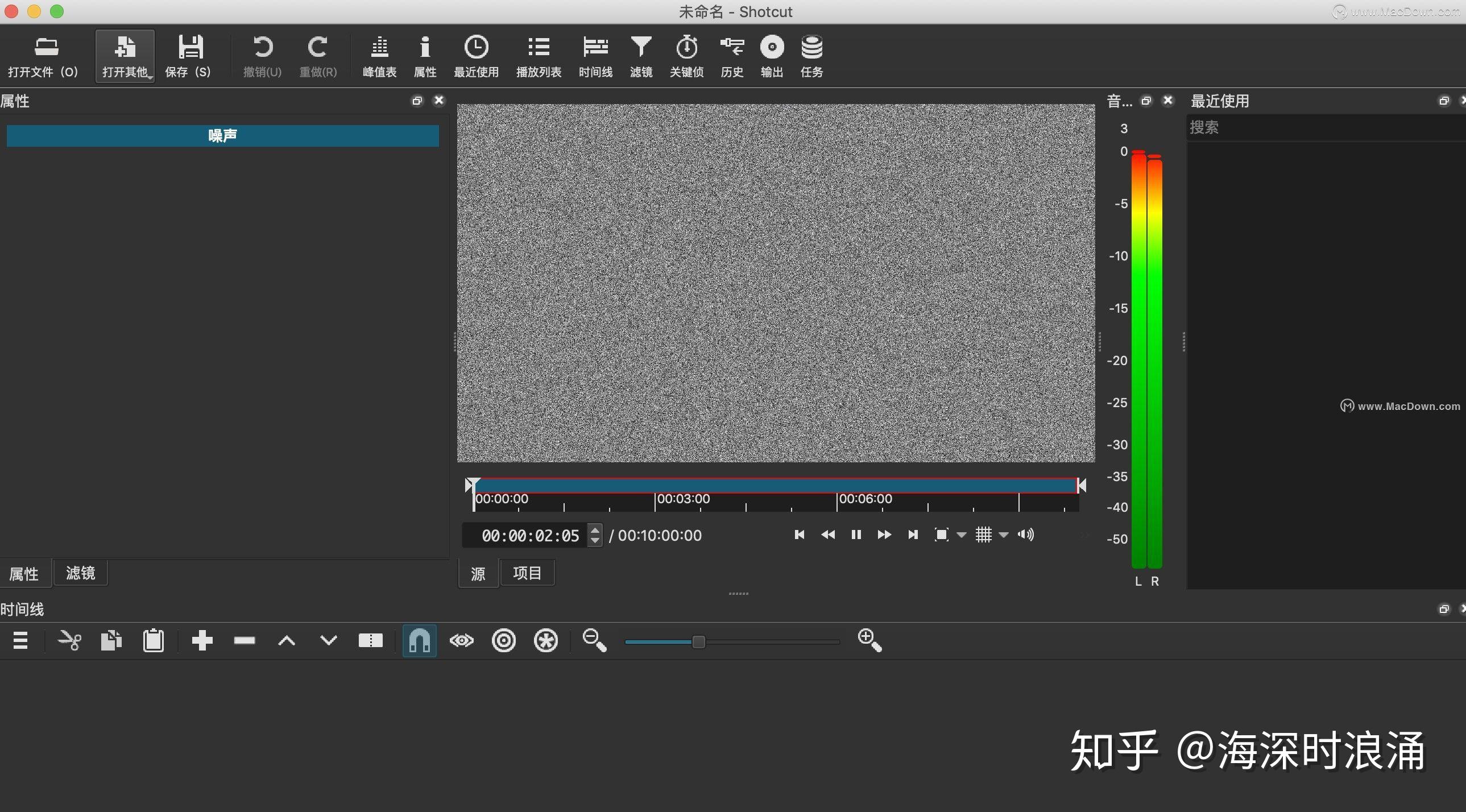
Task: Pause the playback
Action: point(856,535)
